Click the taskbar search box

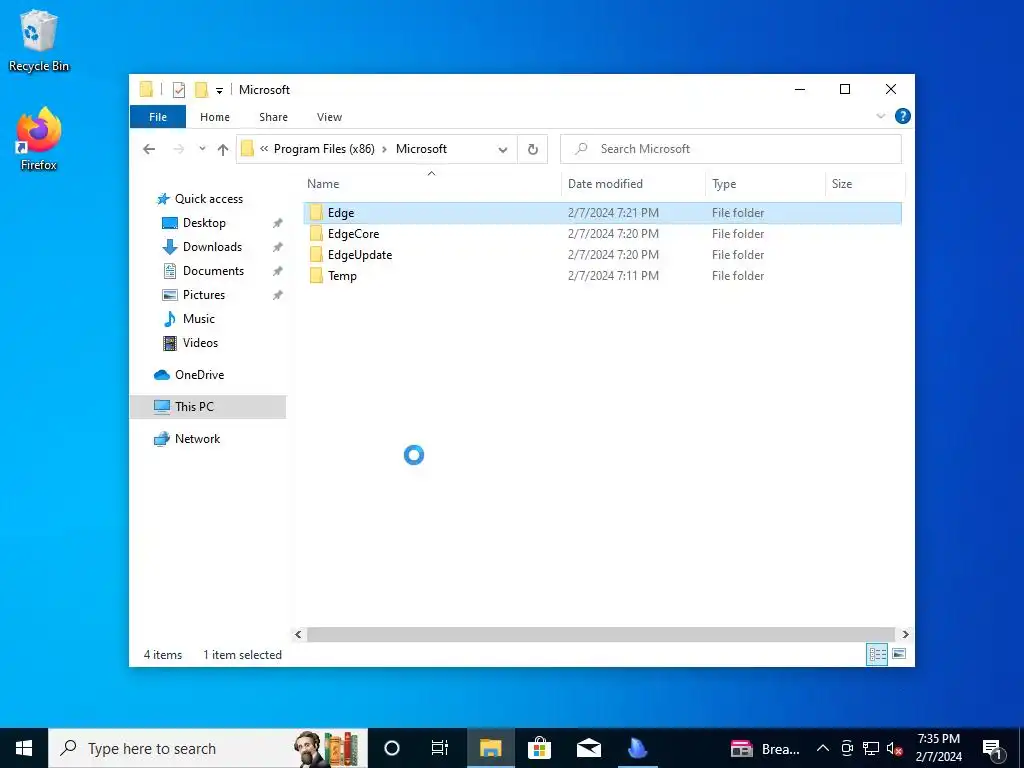click(x=208, y=748)
